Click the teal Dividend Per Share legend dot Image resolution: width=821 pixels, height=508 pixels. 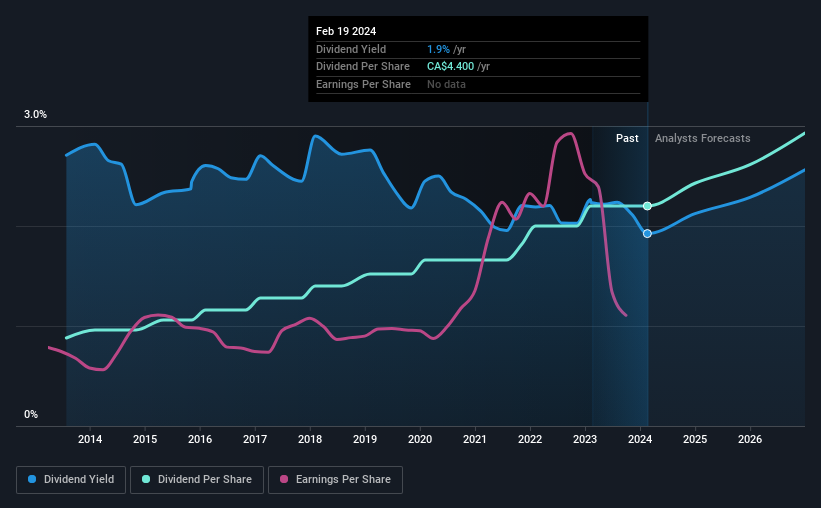point(146,479)
